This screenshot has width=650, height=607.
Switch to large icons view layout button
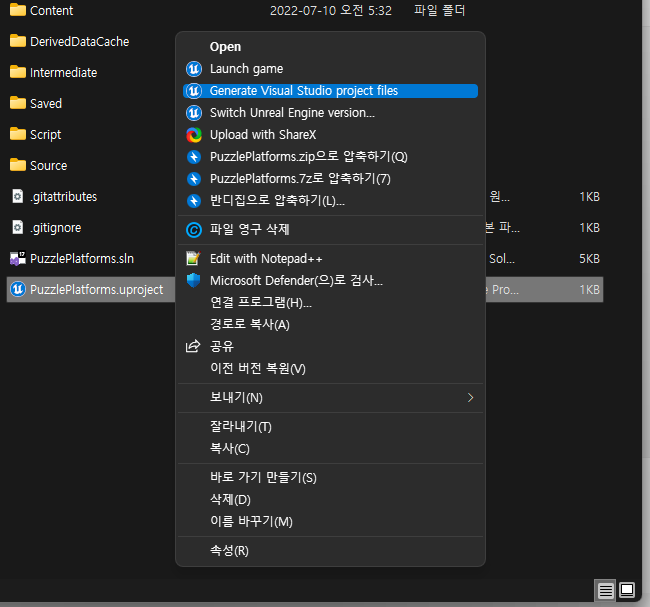pyautogui.click(x=627, y=590)
